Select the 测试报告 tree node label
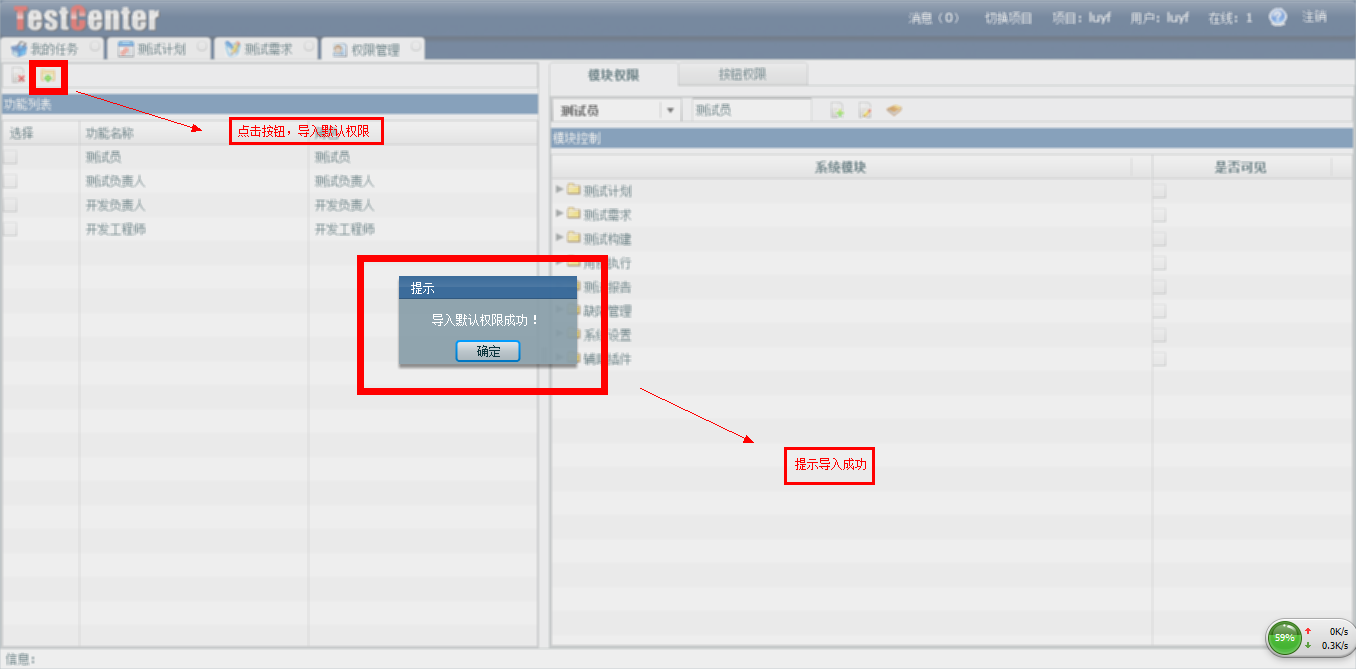This screenshot has height=669, width=1356. (607, 287)
